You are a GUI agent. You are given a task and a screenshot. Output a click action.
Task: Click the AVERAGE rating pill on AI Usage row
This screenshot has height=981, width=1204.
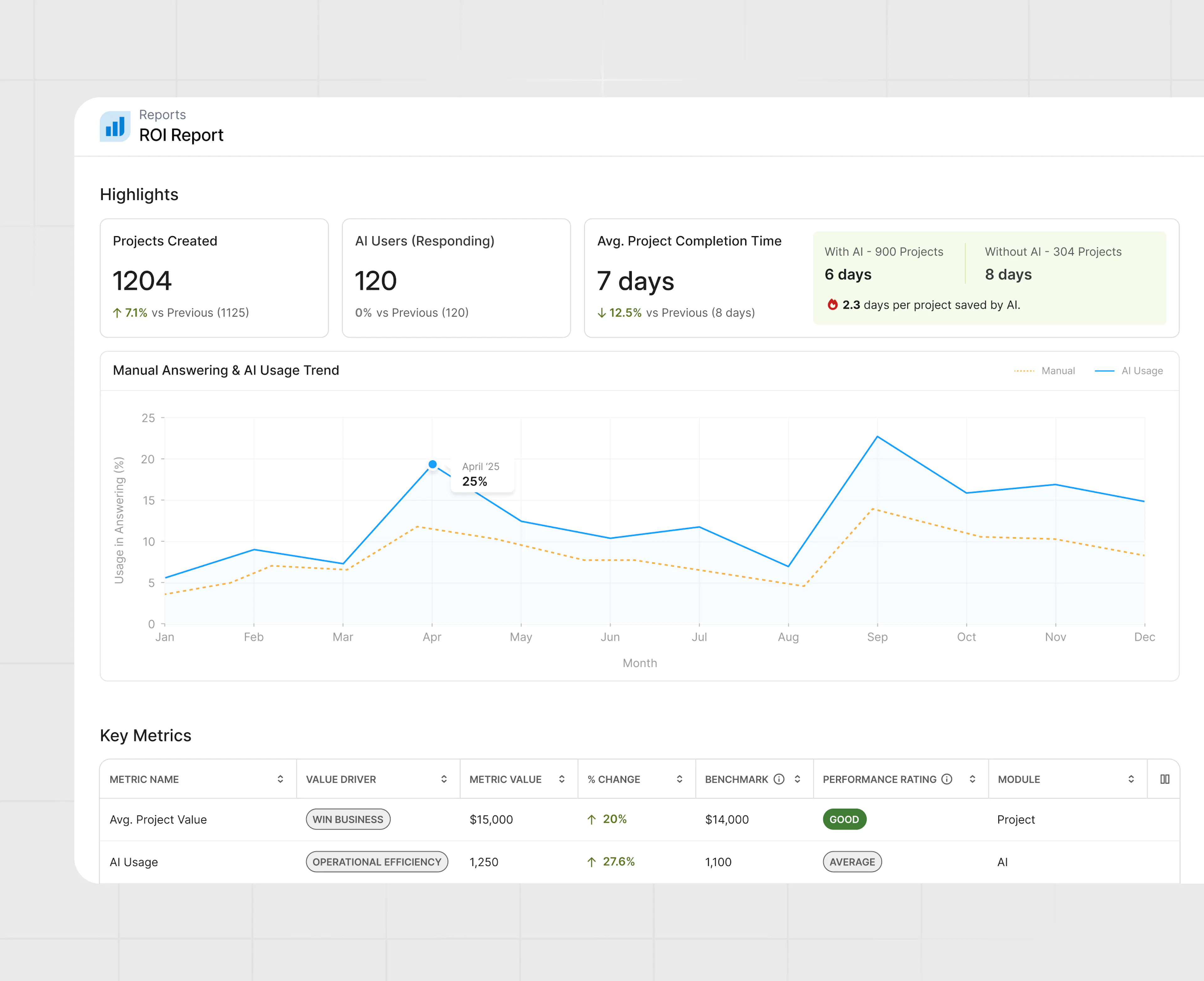pos(852,862)
